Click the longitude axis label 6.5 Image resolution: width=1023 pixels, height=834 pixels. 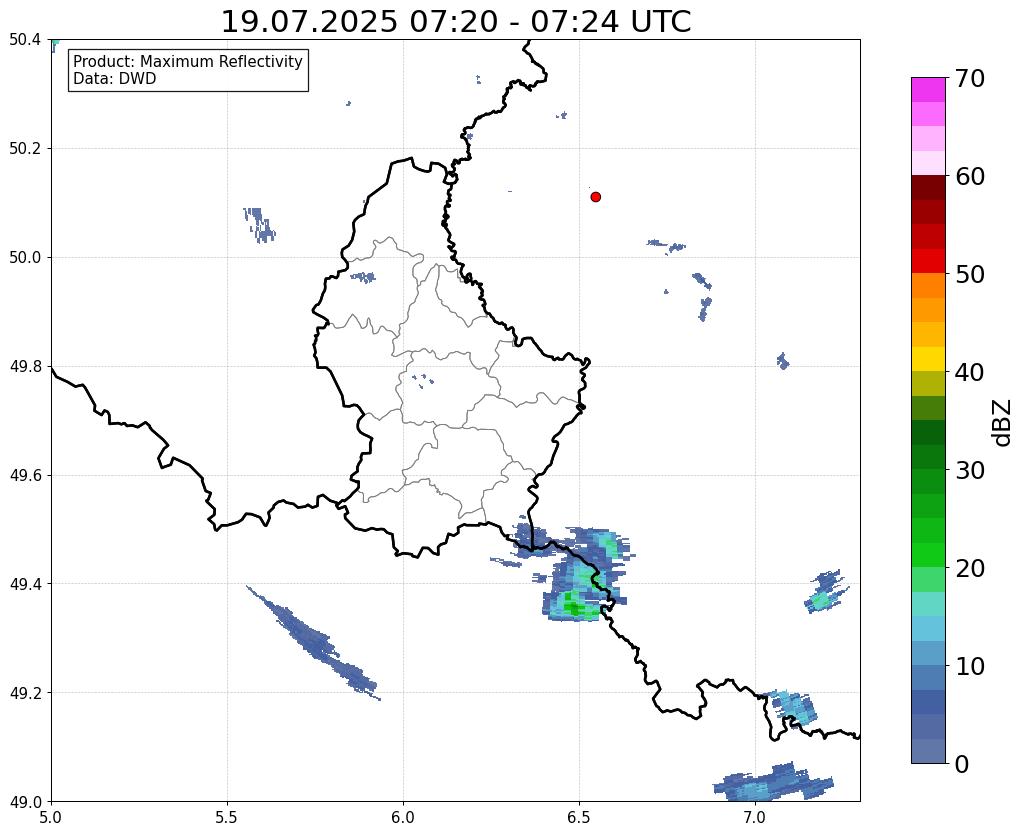579,817
